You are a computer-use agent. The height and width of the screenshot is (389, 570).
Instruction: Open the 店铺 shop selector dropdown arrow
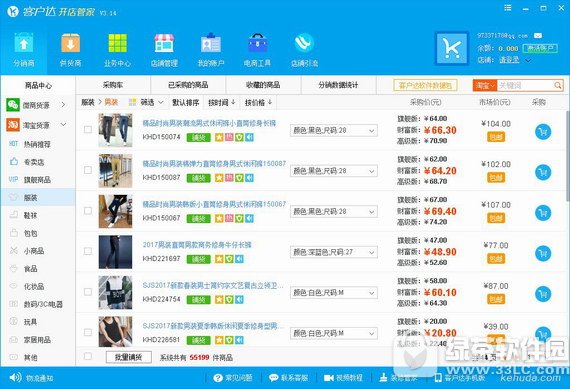pos(528,60)
